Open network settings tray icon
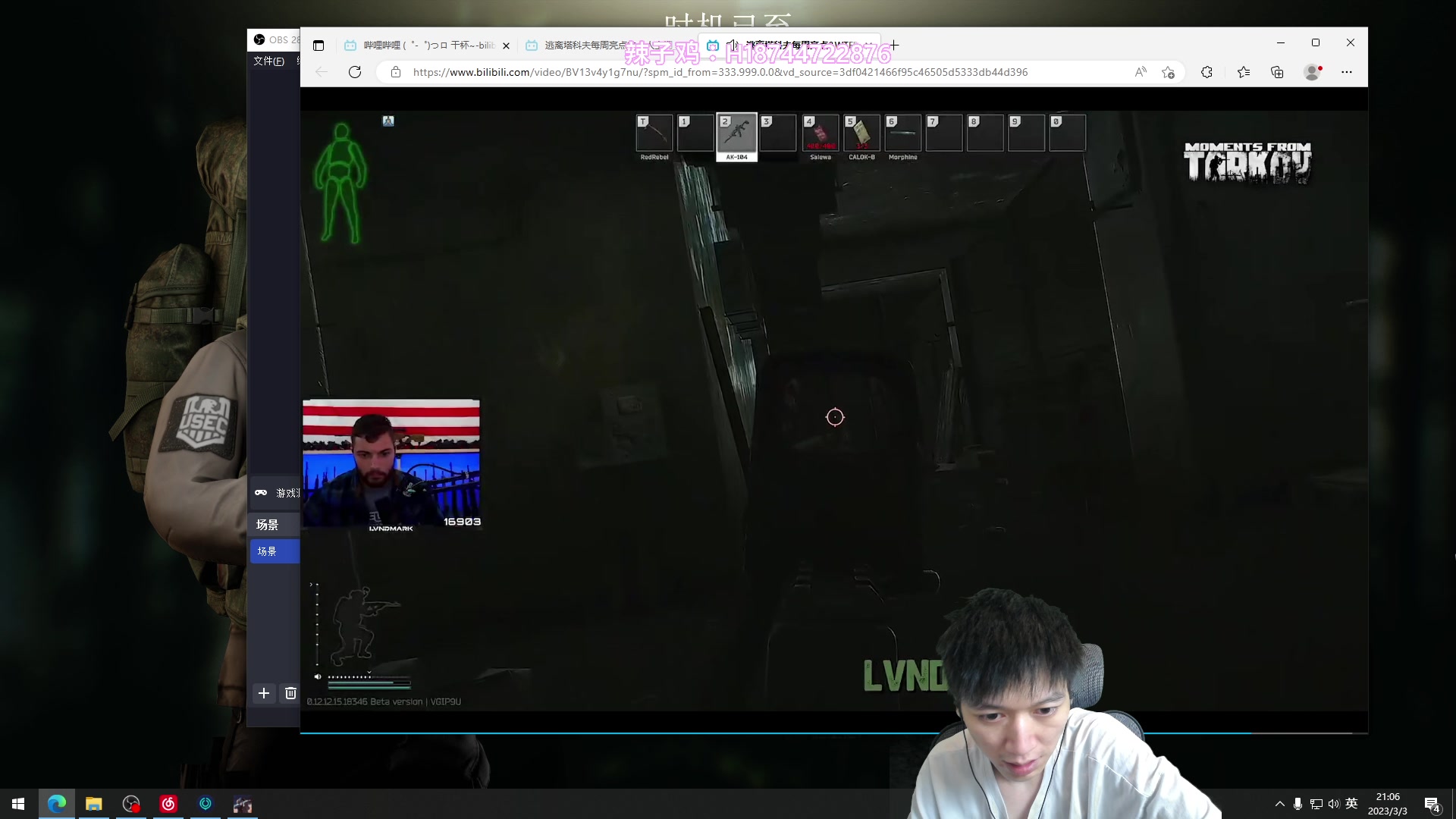 (1316, 804)
